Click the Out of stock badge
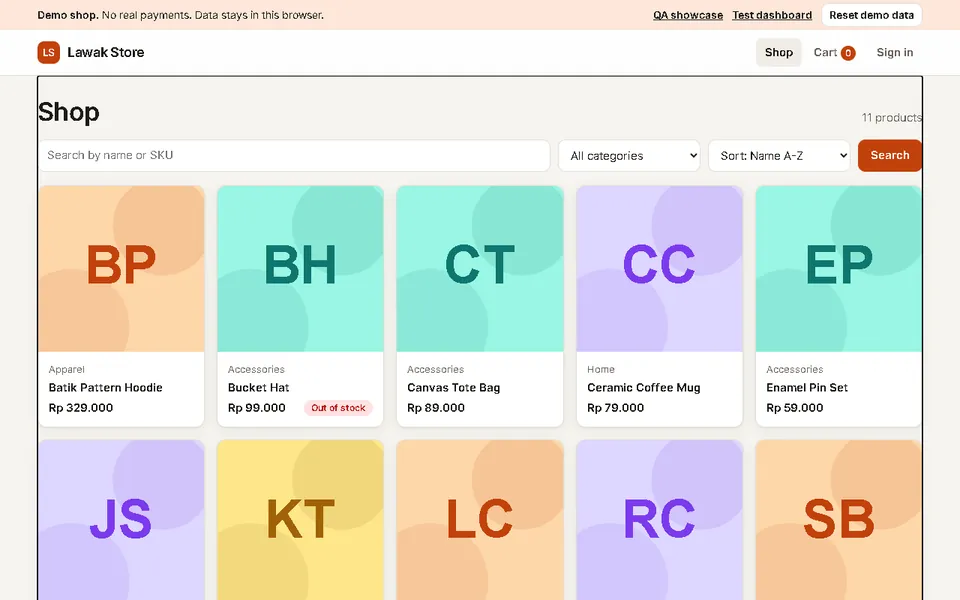This screenshot has width=960, height=600. coord(338,408)
